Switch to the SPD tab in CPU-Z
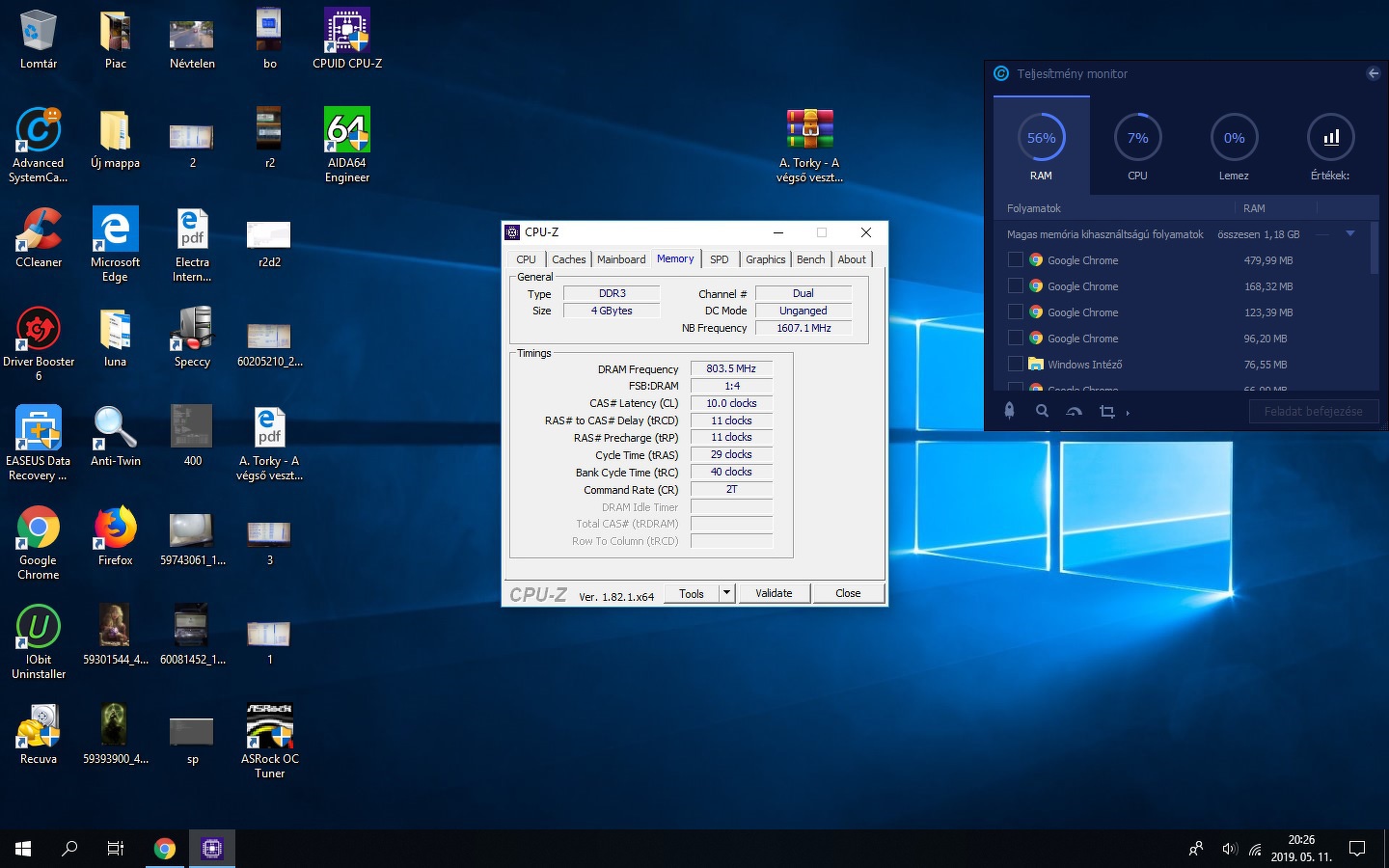 [x=719, y=259]
